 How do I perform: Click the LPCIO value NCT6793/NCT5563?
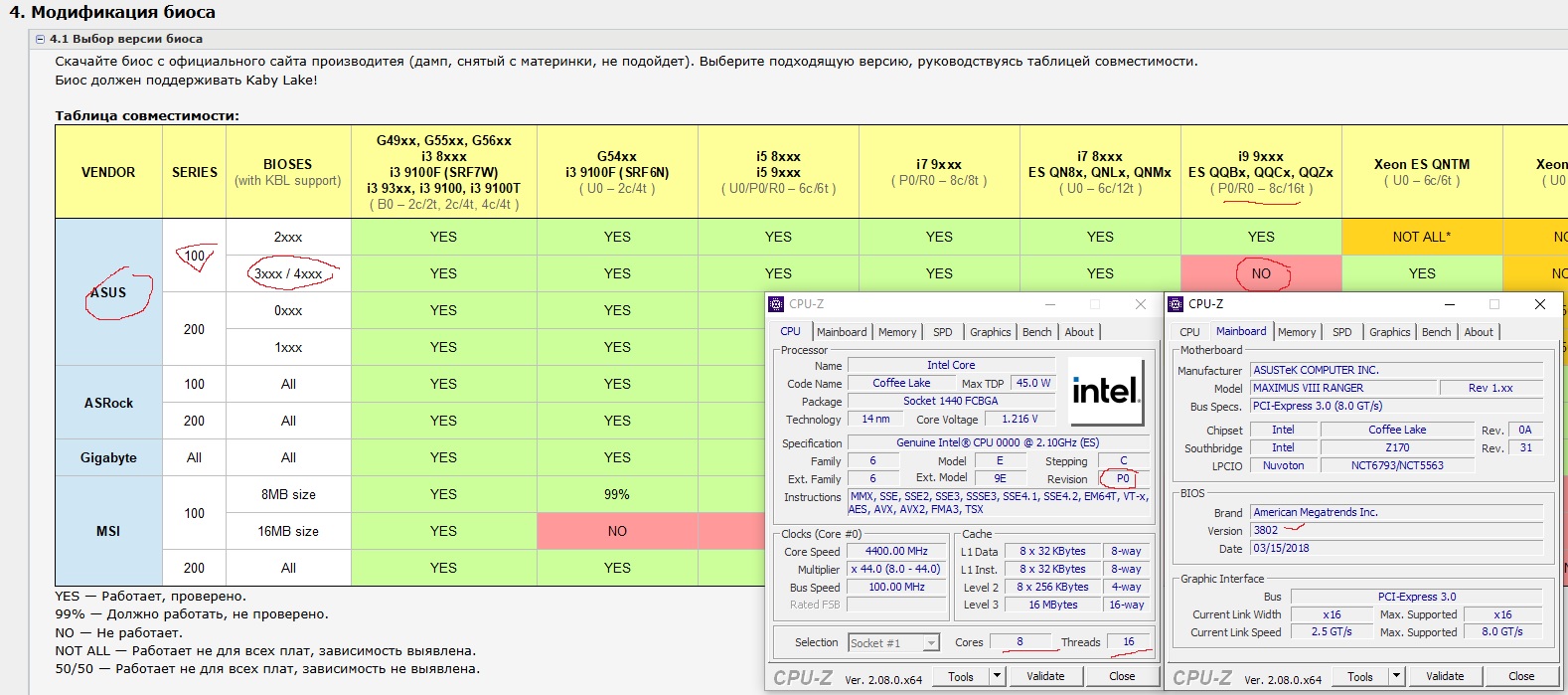pyautogui.click(x=1397, y=466)
